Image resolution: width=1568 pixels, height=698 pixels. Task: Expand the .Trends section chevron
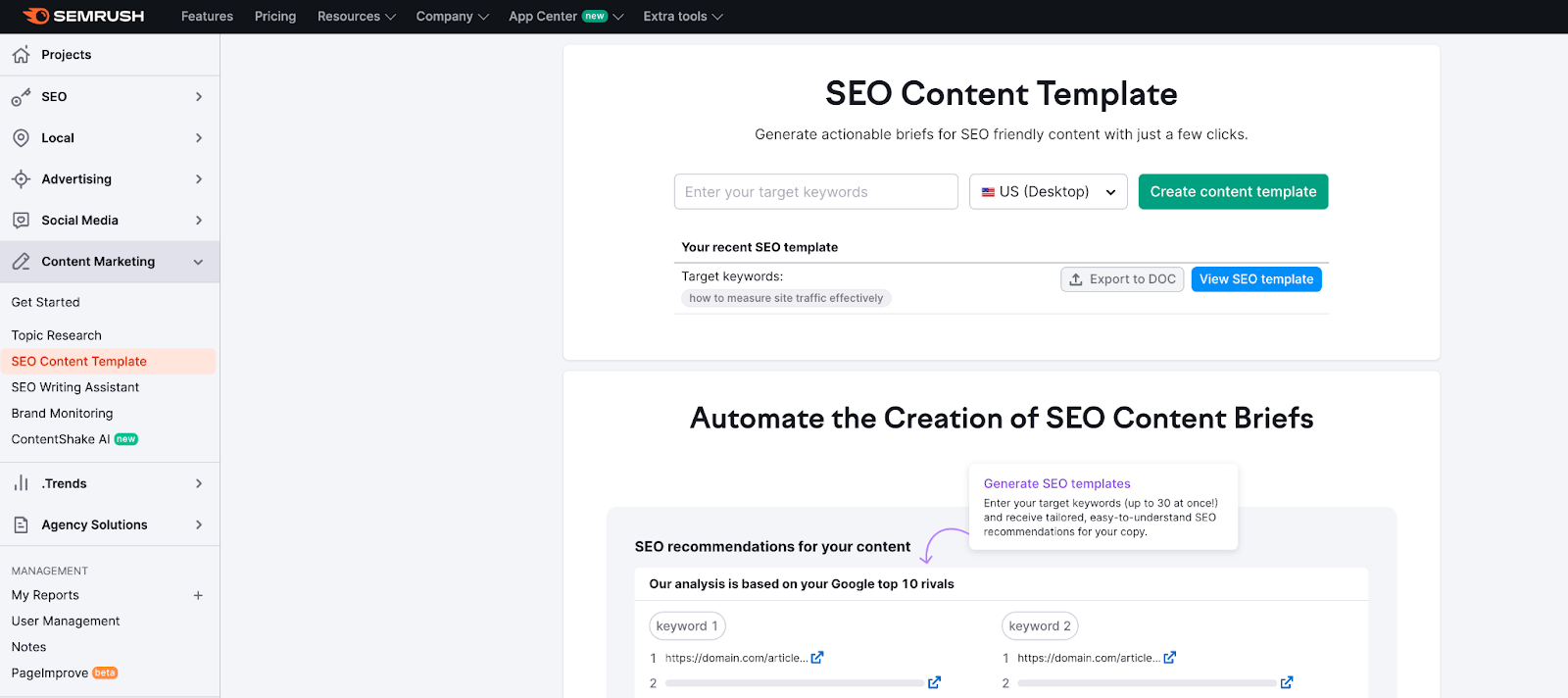pos(199,483)
